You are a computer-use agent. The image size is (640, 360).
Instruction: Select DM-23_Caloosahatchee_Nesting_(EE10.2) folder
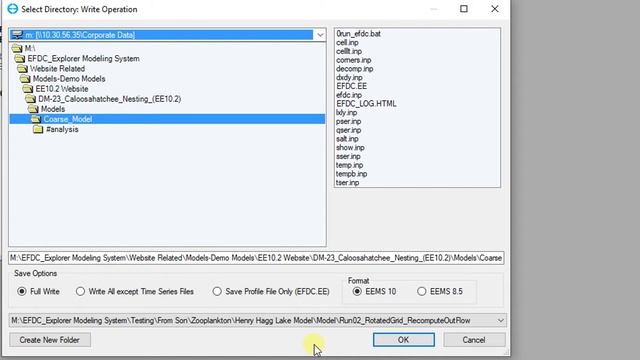click(109, 99)
